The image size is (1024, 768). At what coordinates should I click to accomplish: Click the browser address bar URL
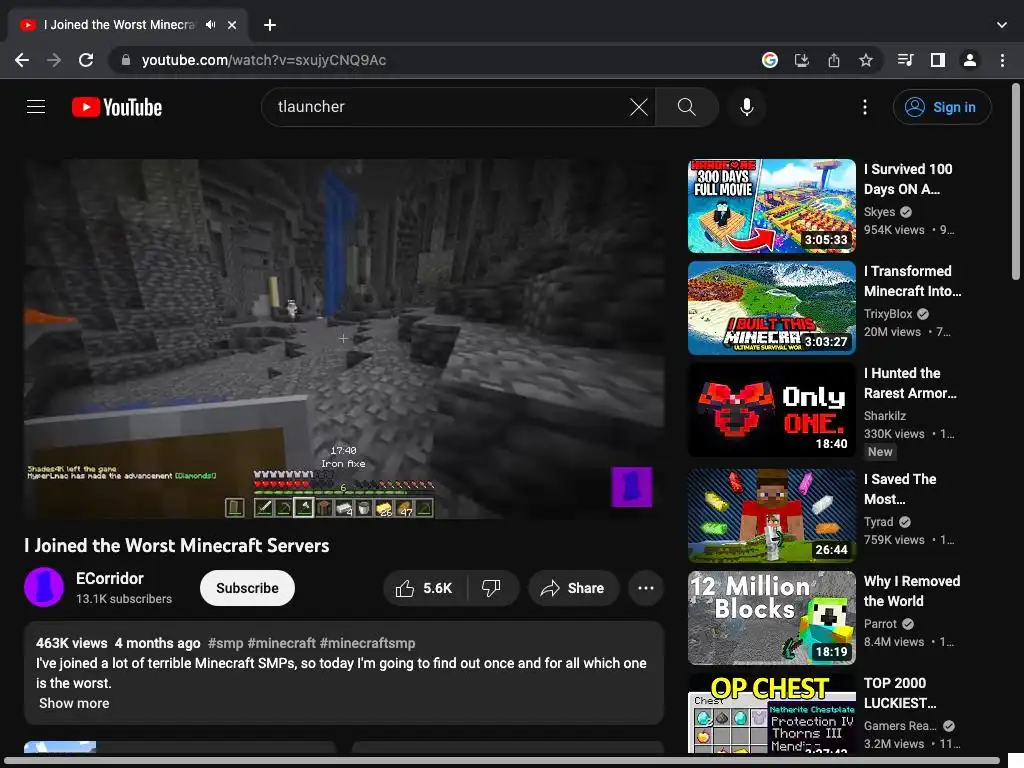pyautogui.click(x=264, y=60)
